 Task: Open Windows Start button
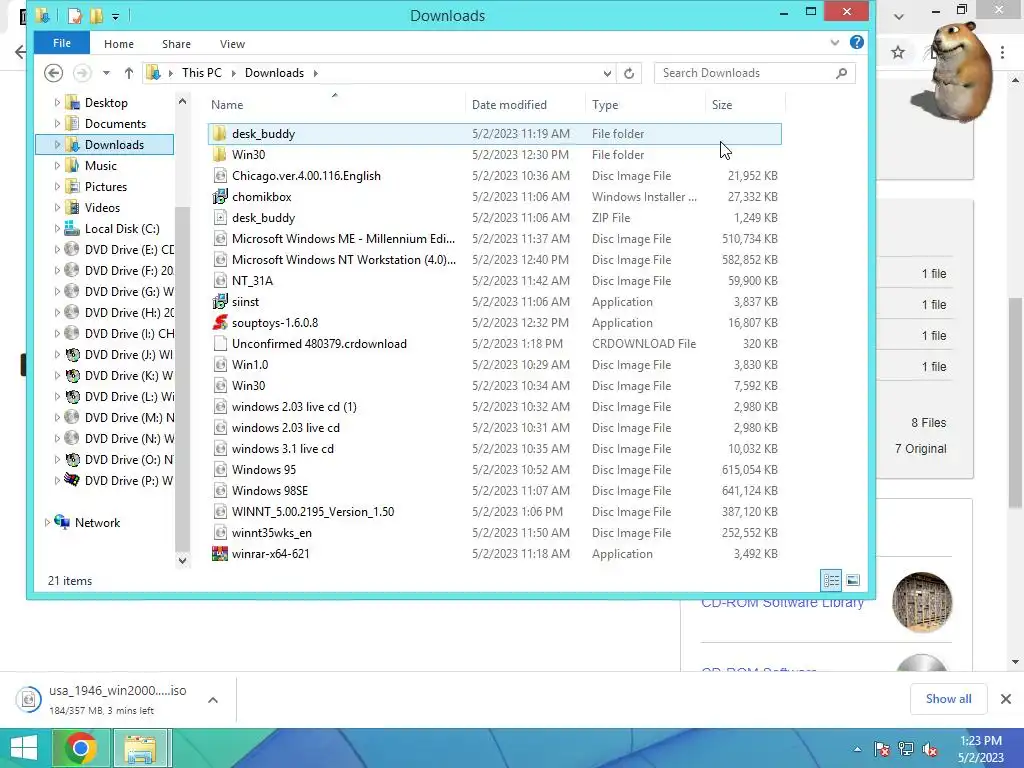point(24,748)
